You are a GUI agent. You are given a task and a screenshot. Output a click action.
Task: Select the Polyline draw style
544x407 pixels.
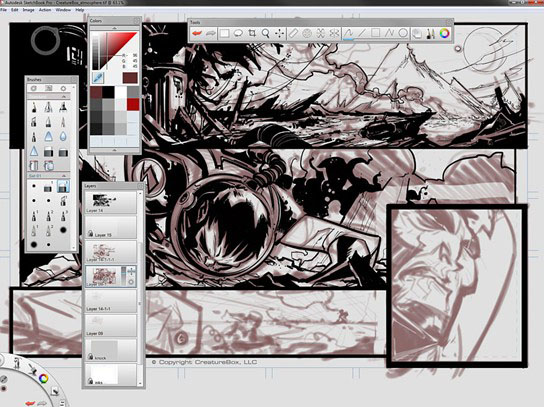pos(389,33)
